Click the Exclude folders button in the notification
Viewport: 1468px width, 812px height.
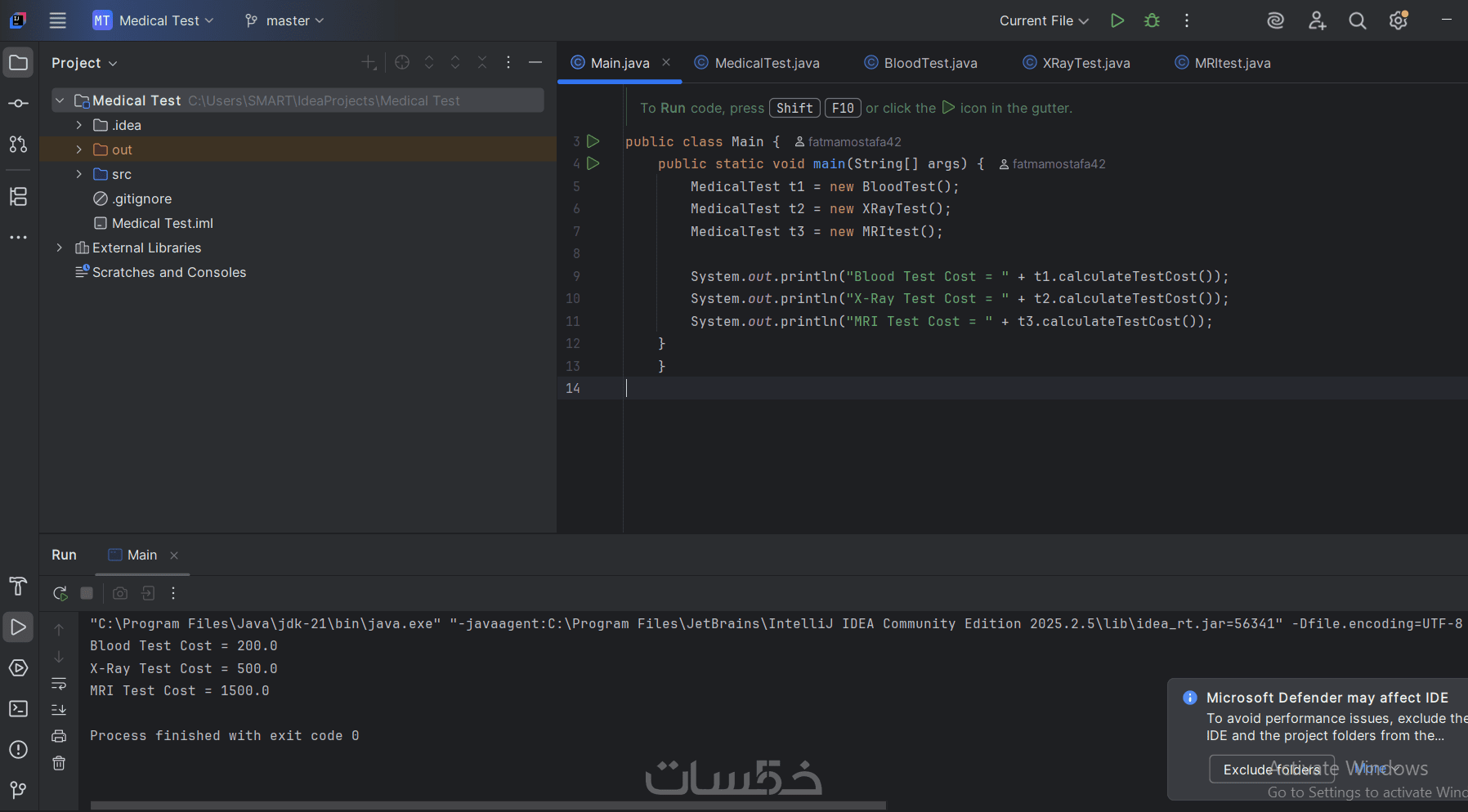1271,770
